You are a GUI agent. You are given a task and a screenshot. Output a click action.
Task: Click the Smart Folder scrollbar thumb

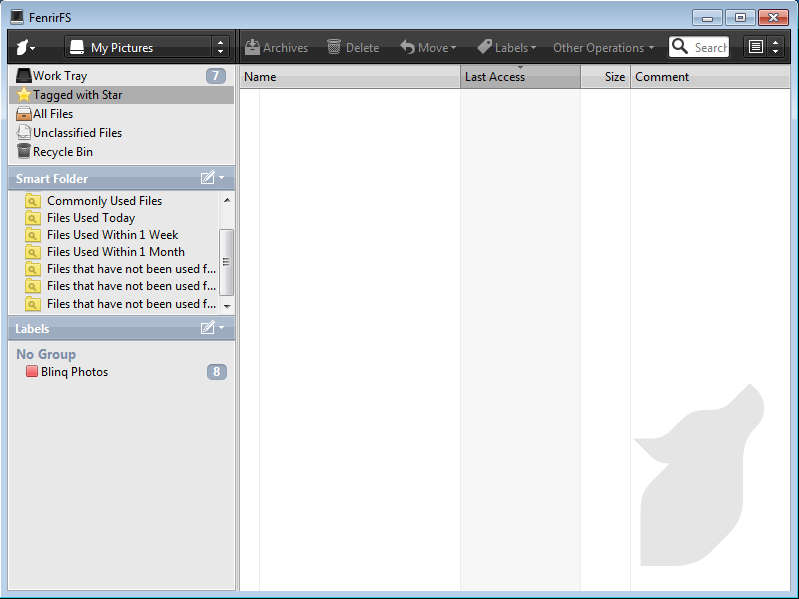tap(226, 262)
